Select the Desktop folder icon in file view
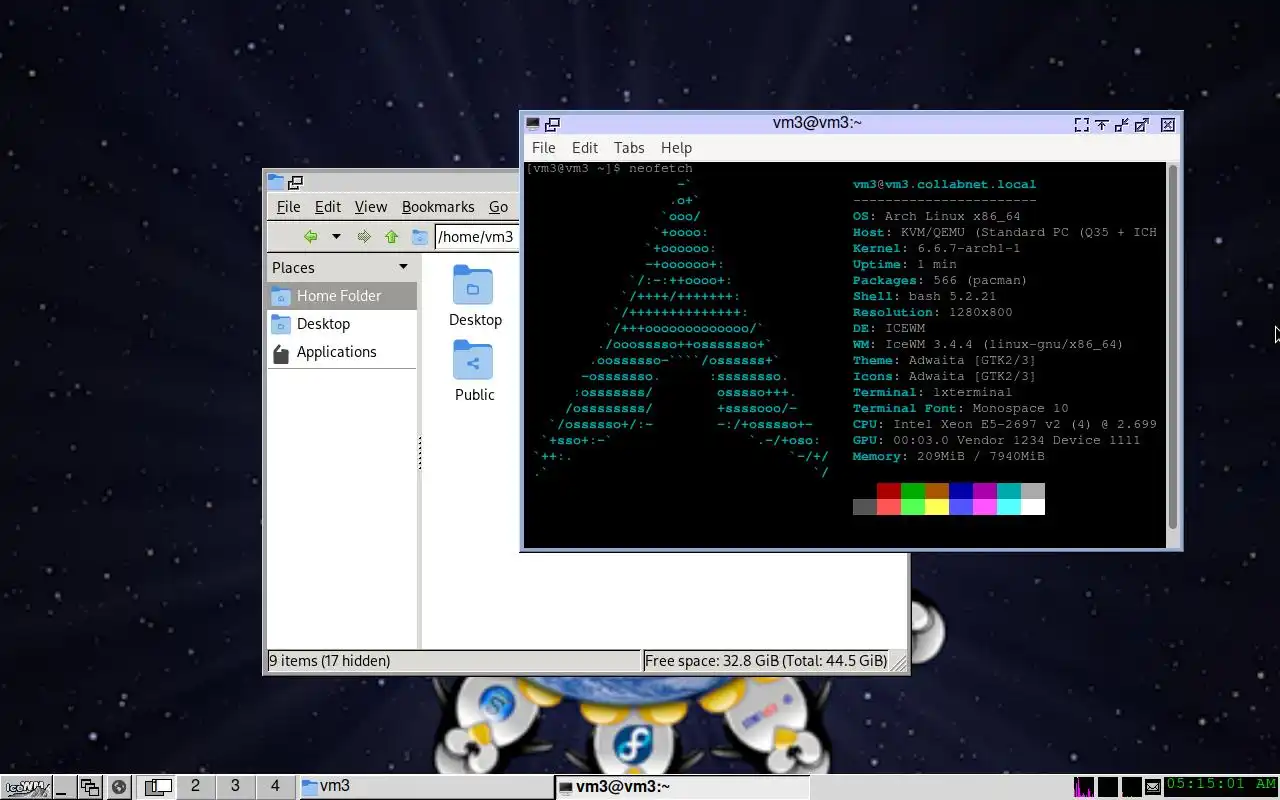Screen dimensions: 1280x800 point(473,286)
